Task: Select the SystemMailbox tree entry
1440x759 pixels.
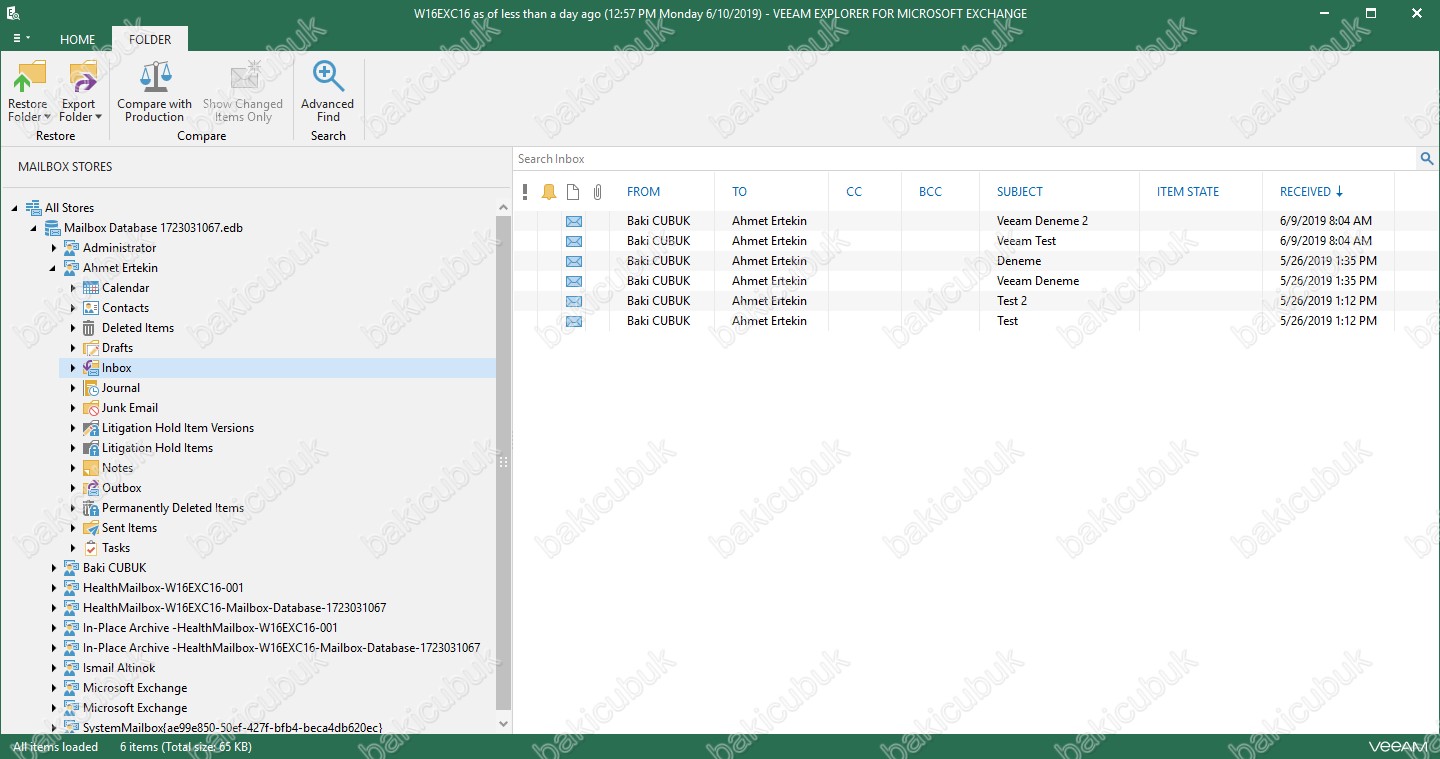Action: (x=232, y=728)
